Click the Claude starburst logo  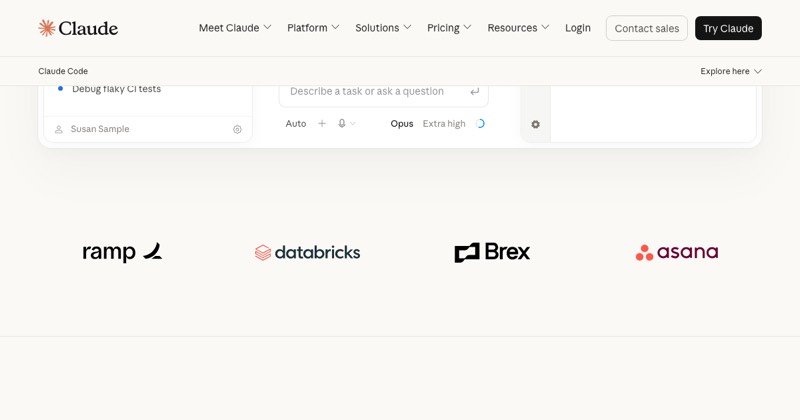pos(47,28)
